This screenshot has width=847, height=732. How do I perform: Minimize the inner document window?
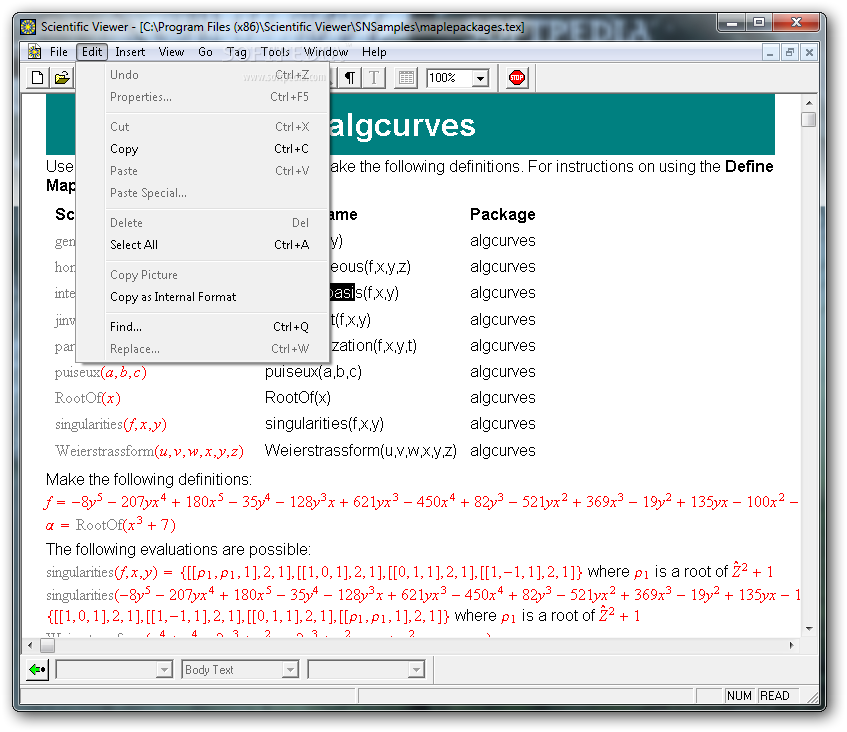point(770,52)
